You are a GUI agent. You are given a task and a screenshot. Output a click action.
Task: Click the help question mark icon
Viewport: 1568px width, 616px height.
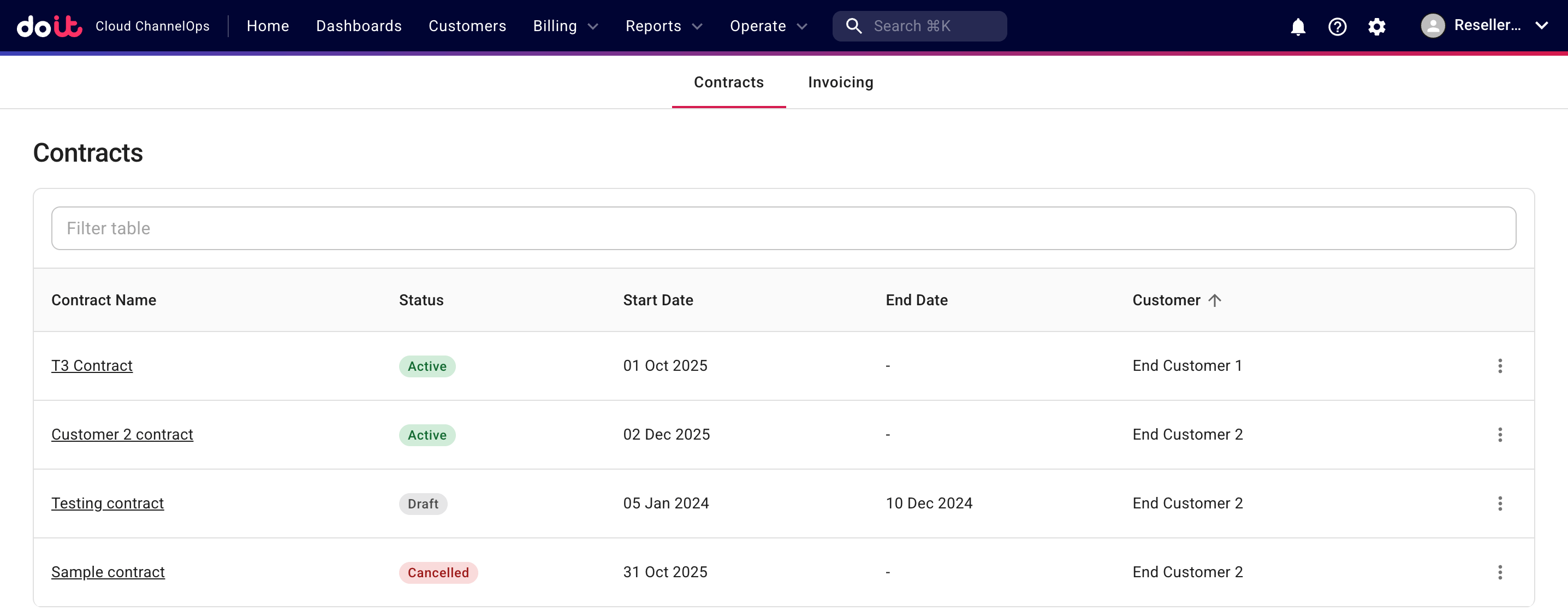click(1337, 26)
